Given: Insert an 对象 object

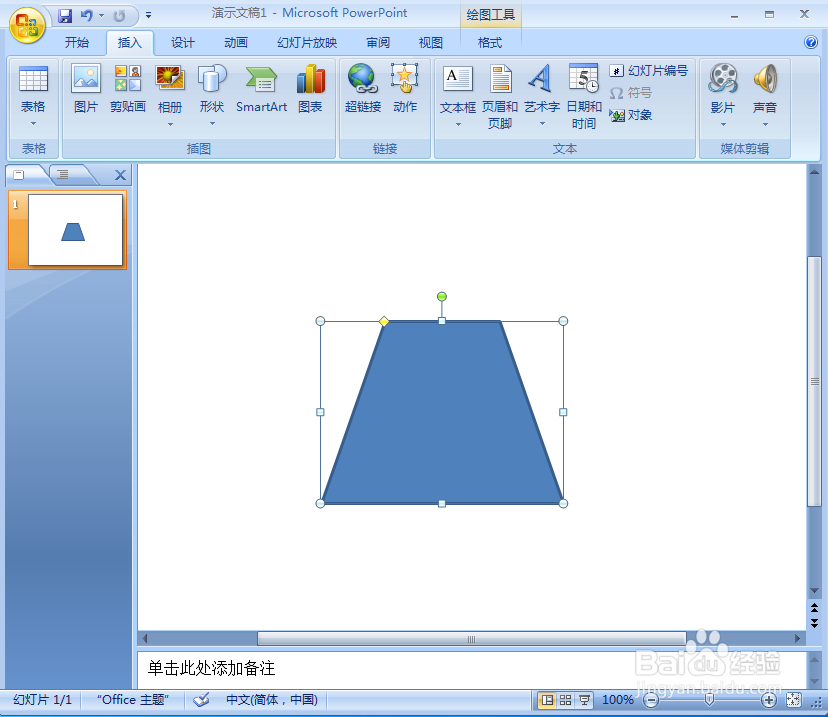Looking at the screenshot, I should (x=631, y=115).
